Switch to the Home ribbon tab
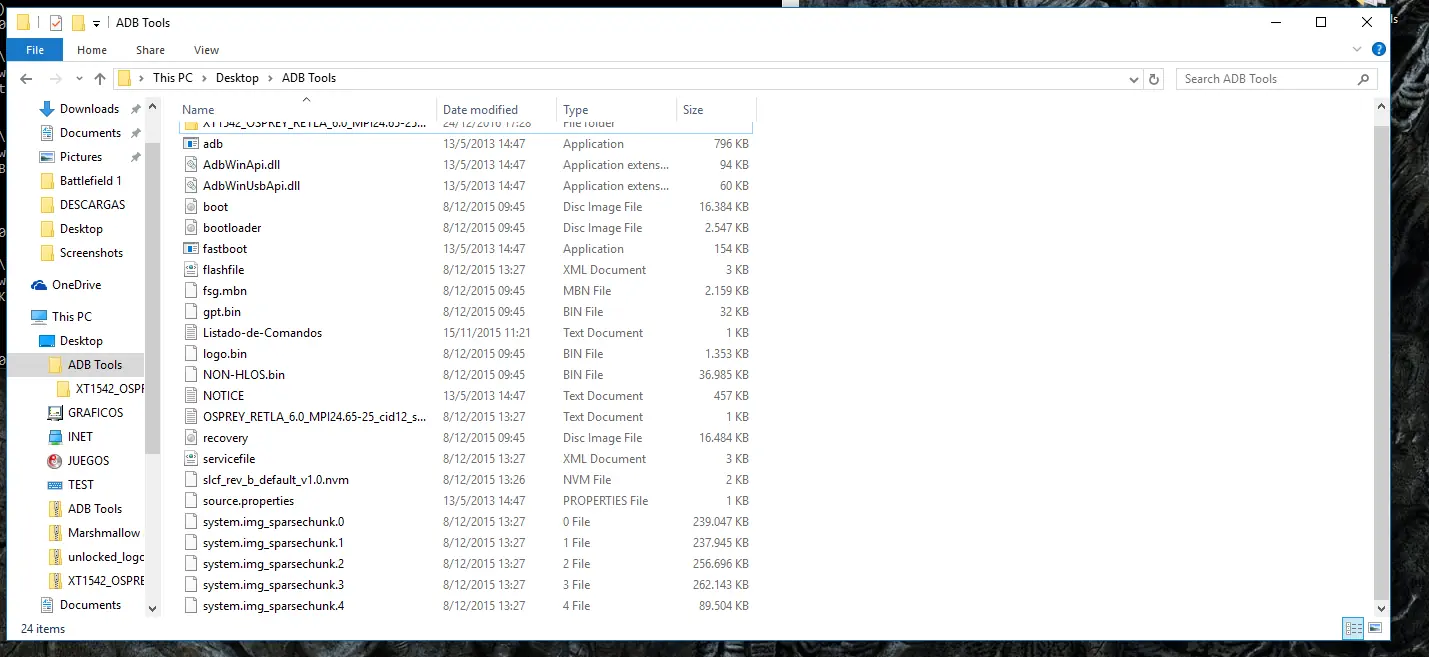Image resolution: width=1429 pixels, height=657 pixels. (x=92, y=50)
